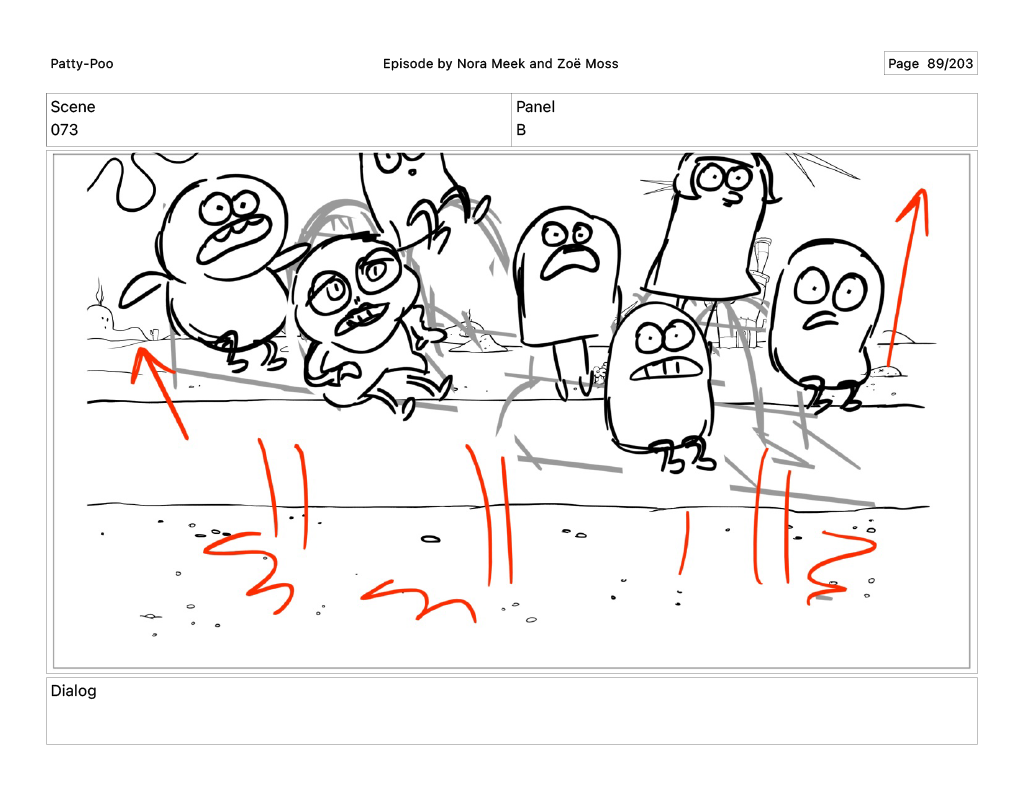The width and height of the screenshot is (1024, 791).
Task: Click the far-left character with flipper arms
Action: pyautogui.click(x=222, y=260)
